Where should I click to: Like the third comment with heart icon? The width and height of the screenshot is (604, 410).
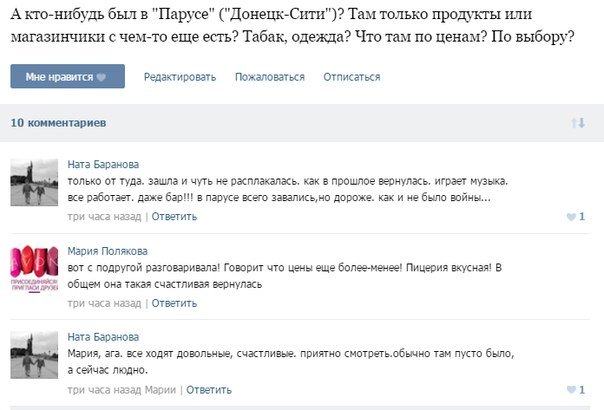pyautogui.click(x=571, y=390)
